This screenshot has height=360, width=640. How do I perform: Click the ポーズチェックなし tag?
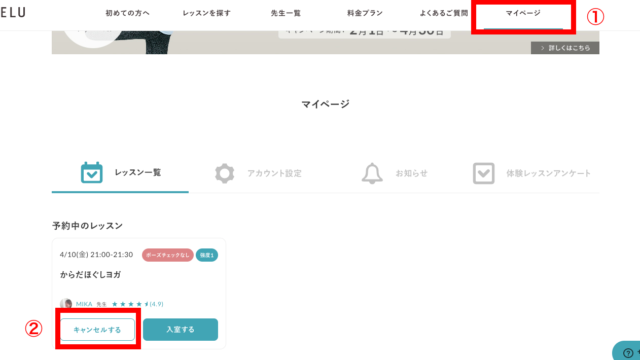point(168,255)
